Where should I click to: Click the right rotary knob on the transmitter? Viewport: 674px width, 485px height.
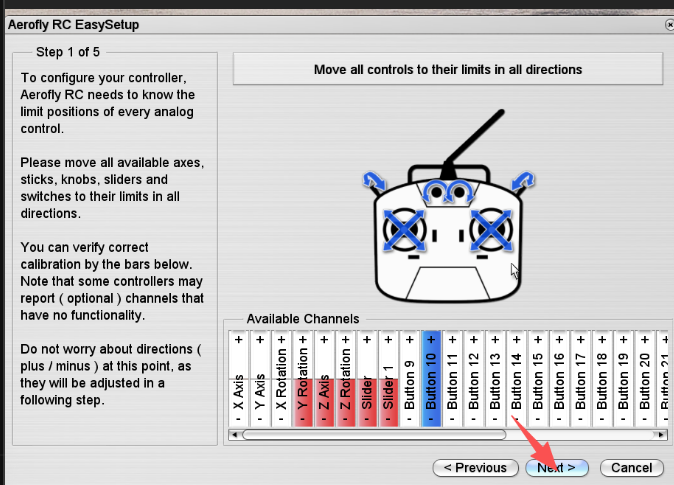click(x=461, y=191)
